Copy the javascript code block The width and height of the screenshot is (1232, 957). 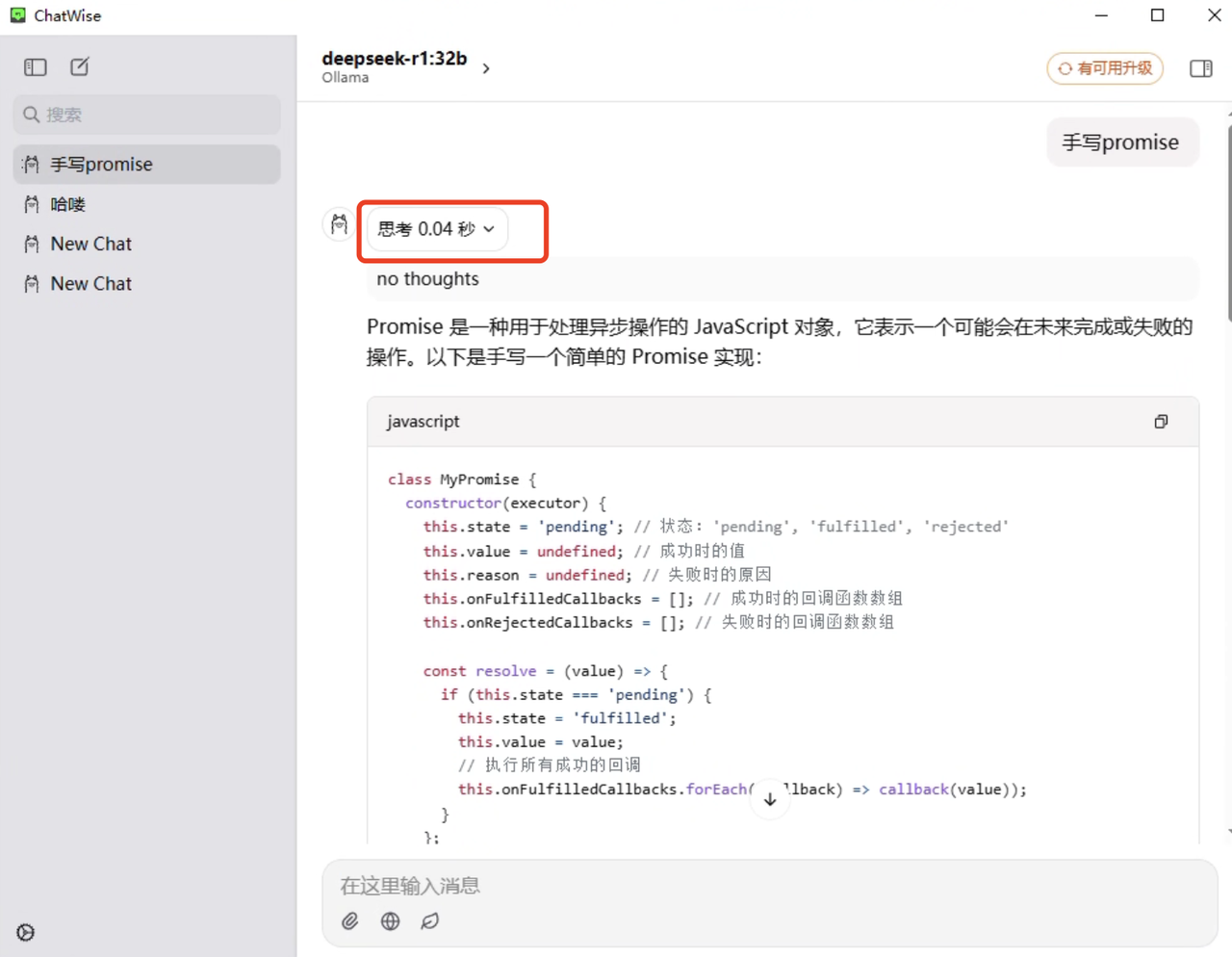coord(1162,422)
